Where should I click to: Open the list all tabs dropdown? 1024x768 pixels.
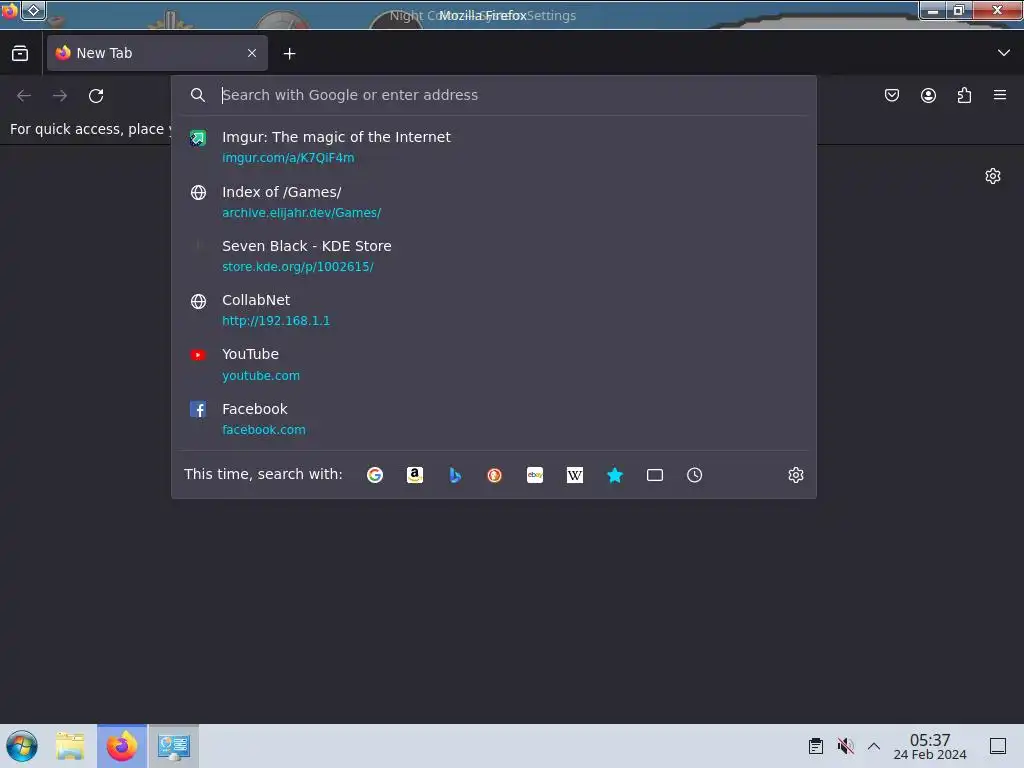pos(1004,53)
